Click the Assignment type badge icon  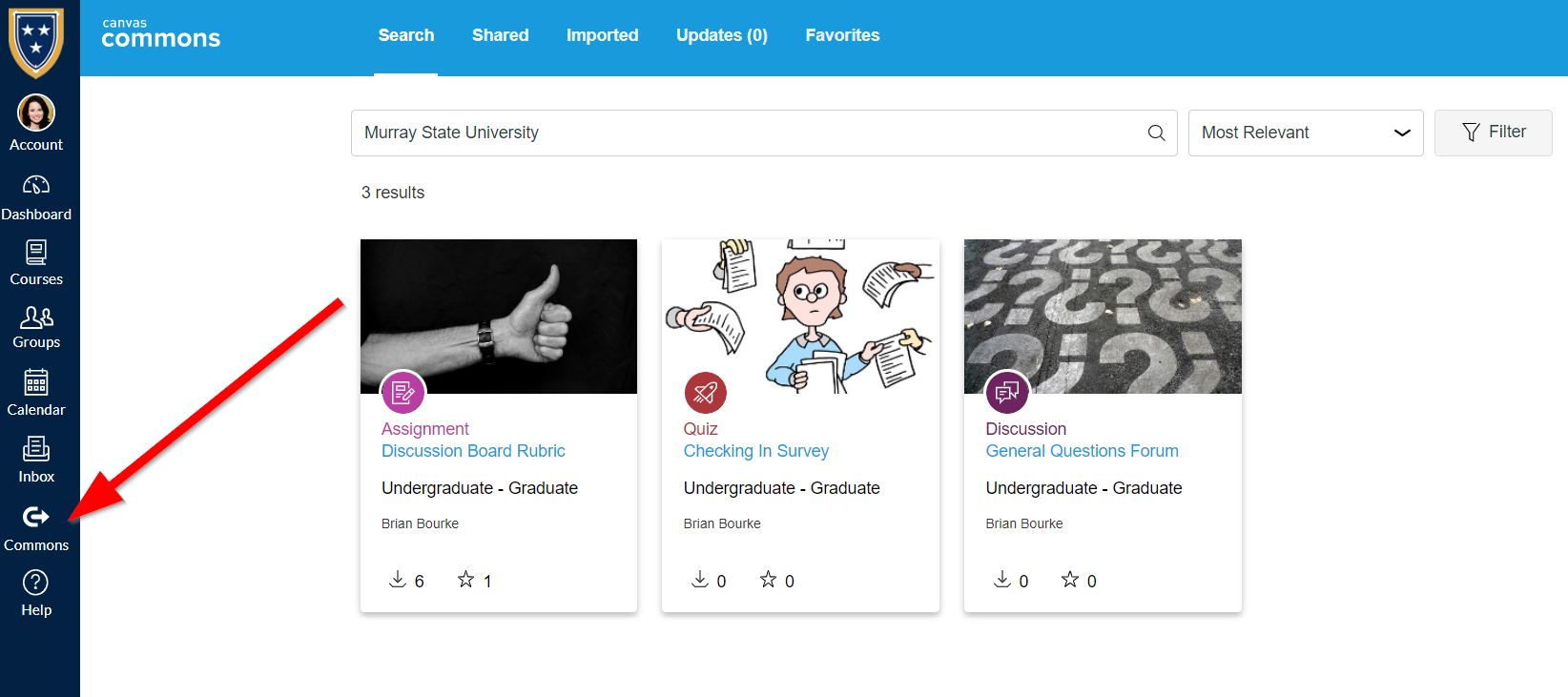(x=402, y=392)
